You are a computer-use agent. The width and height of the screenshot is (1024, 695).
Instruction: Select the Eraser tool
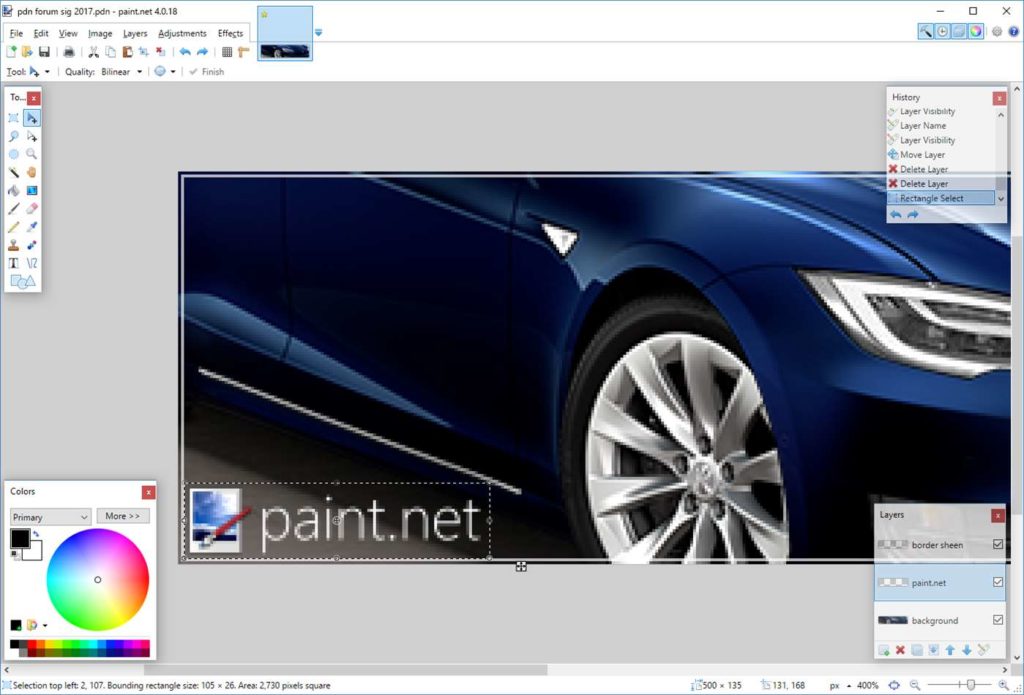click(31, 208)
